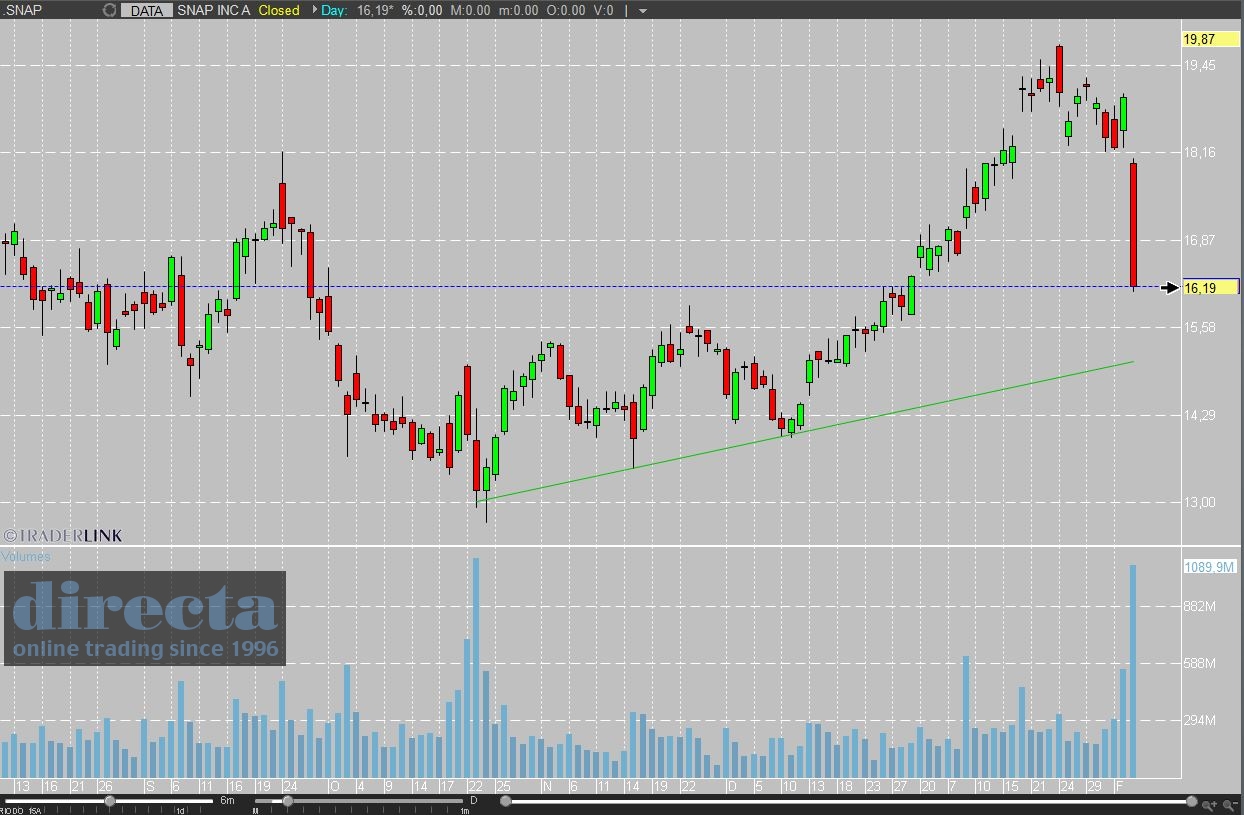
Task: Click the Day timeframe label
Action: (x=334, y=10)
